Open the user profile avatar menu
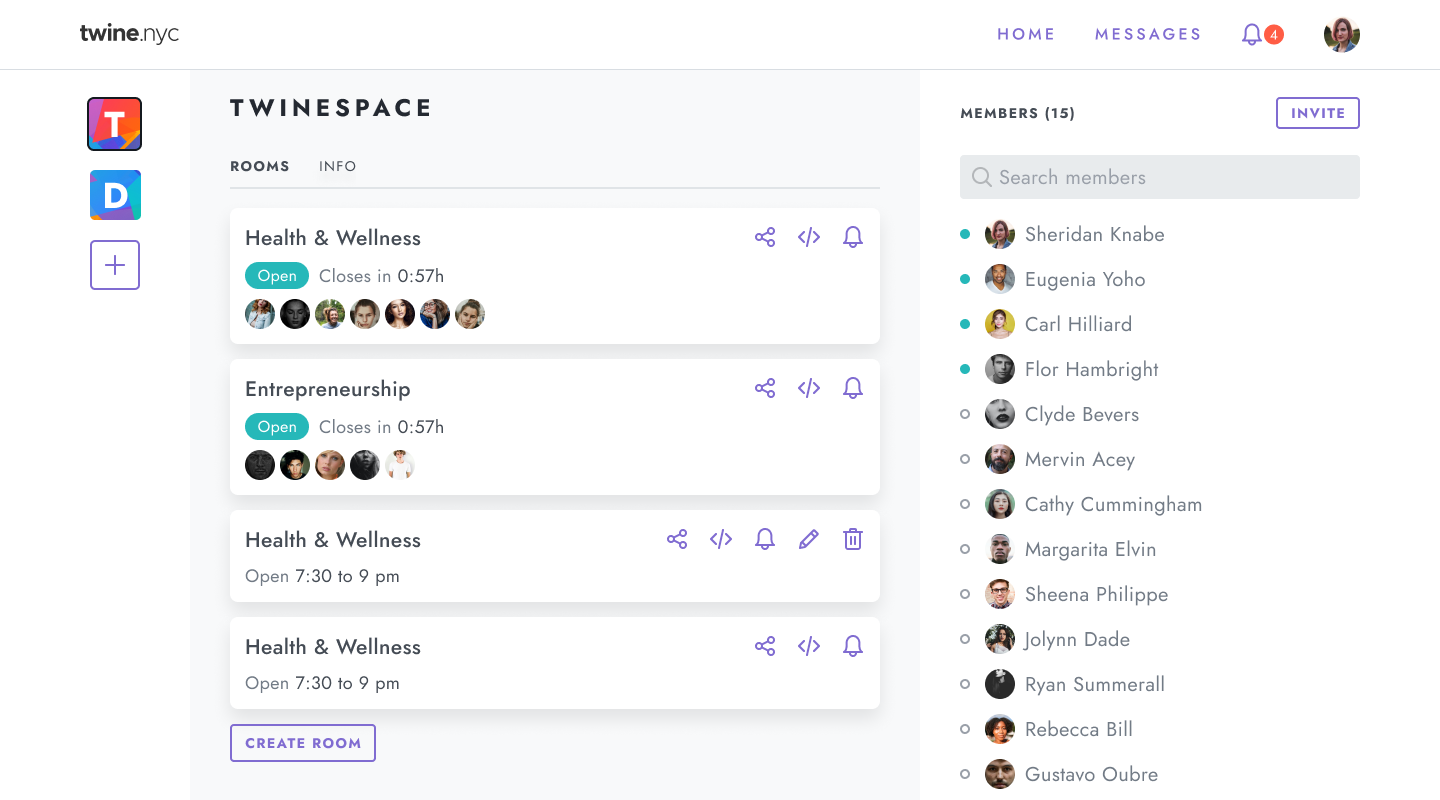Screen dimensions: 1440x800 [x=1341, y=35]
